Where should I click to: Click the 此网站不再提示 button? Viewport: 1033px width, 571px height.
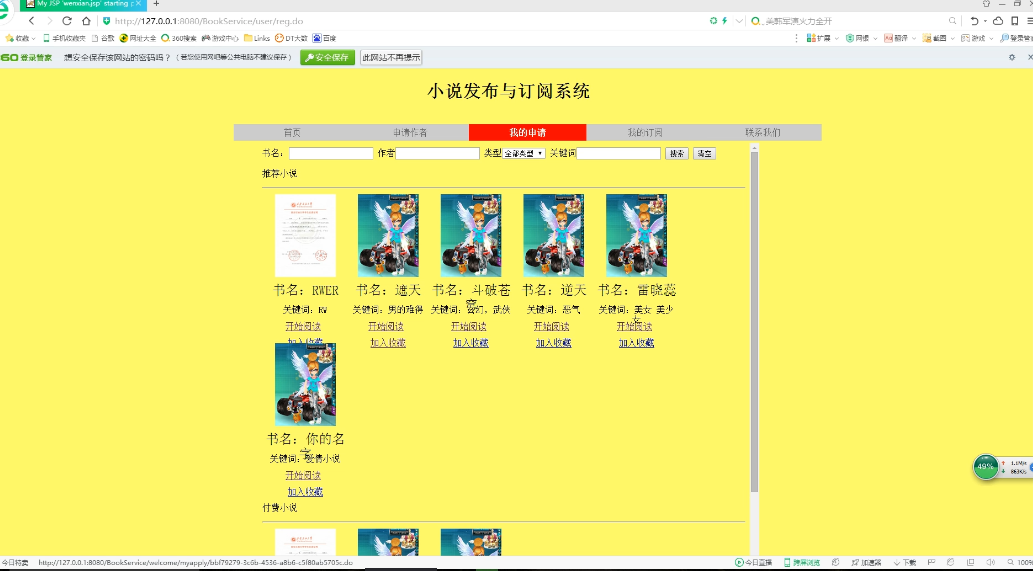[x=391, y=57]
